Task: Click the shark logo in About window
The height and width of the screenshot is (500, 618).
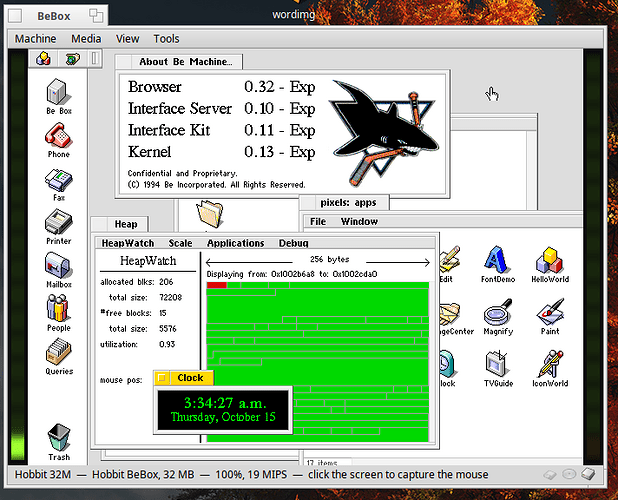Action: [383, 133]
